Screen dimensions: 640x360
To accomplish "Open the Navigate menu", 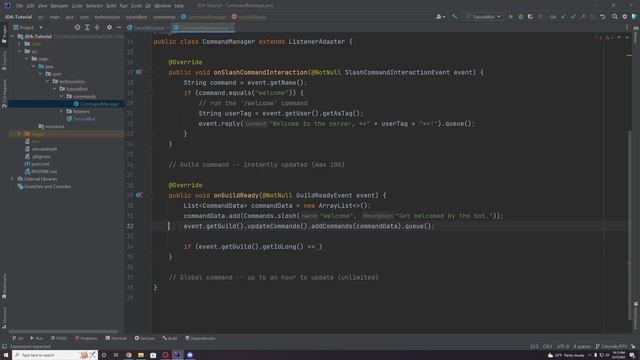I will click(59, 6).
